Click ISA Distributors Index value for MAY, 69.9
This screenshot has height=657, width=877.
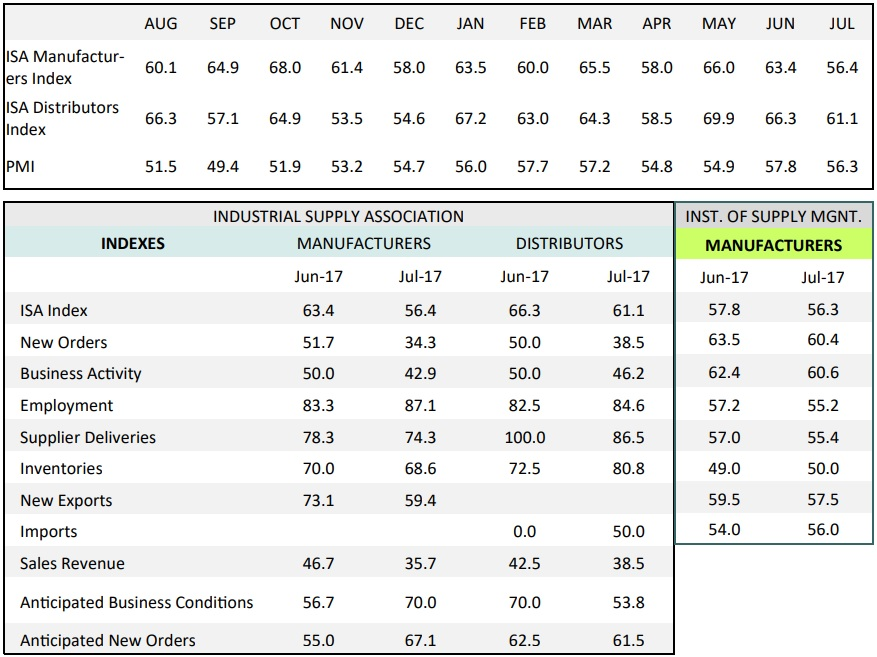pos(719,119)
